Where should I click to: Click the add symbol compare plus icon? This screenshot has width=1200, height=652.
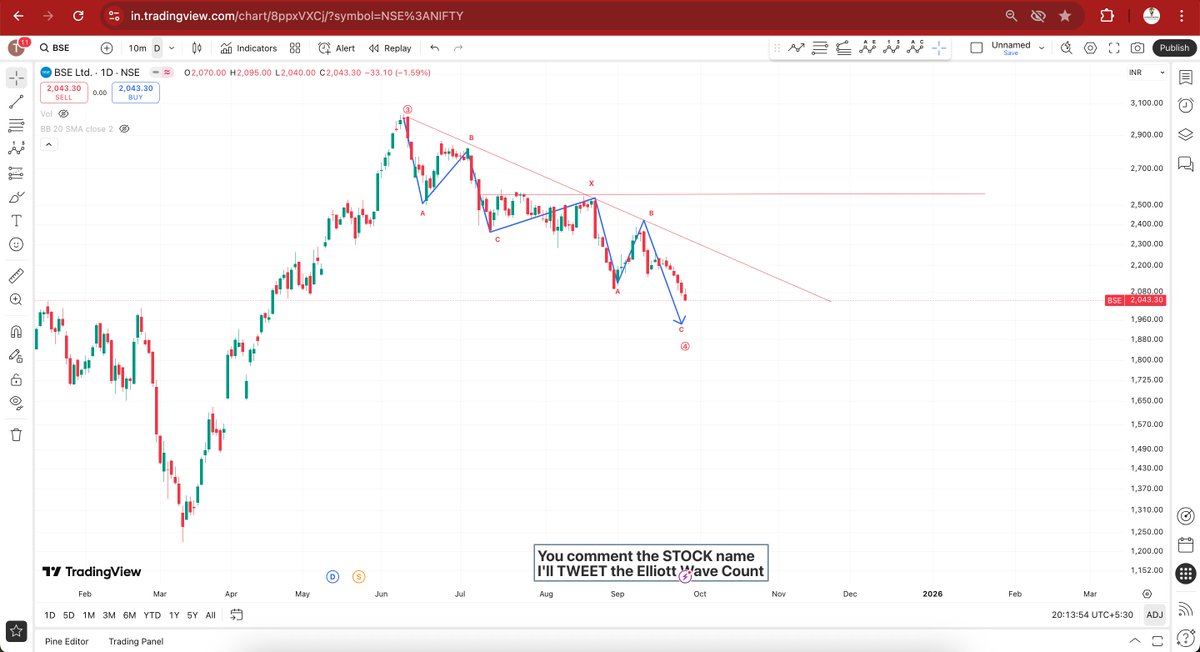point(107,48)
